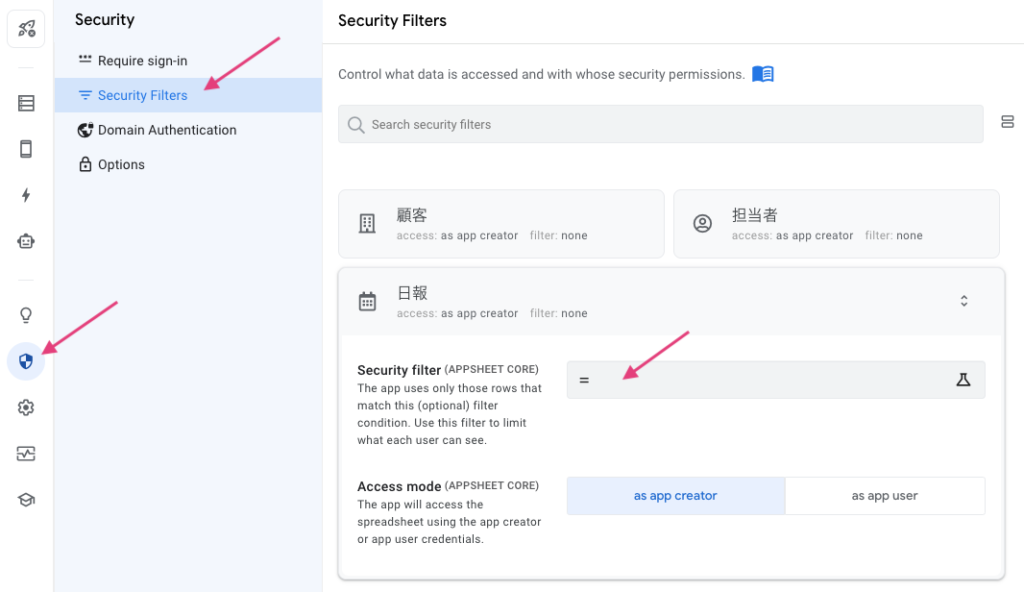Expand the 顧客 table security settings

pos(501,223)
